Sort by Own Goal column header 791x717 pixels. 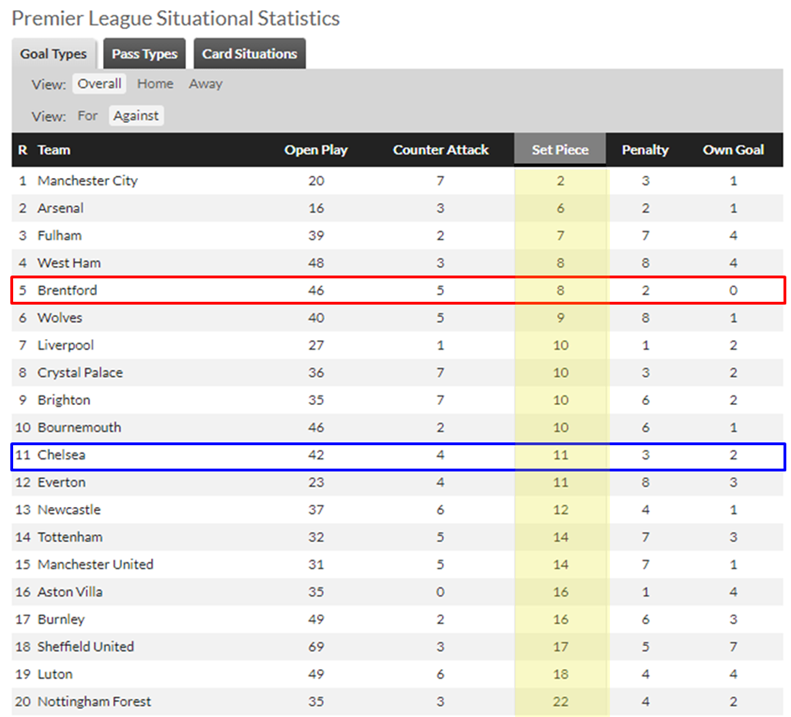(x=733, y=150)
